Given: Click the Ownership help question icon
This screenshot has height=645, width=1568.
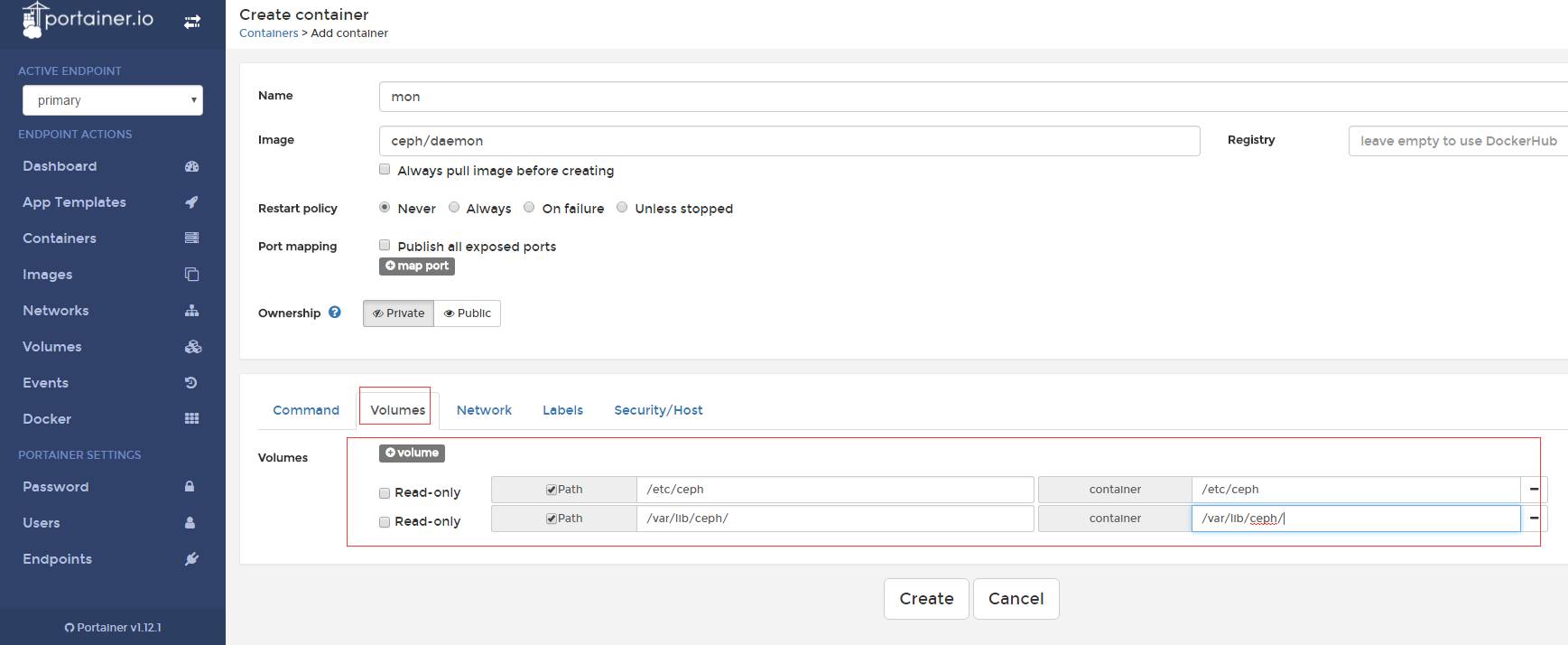Looking at the screenshot, I should (x=335, y=313).
